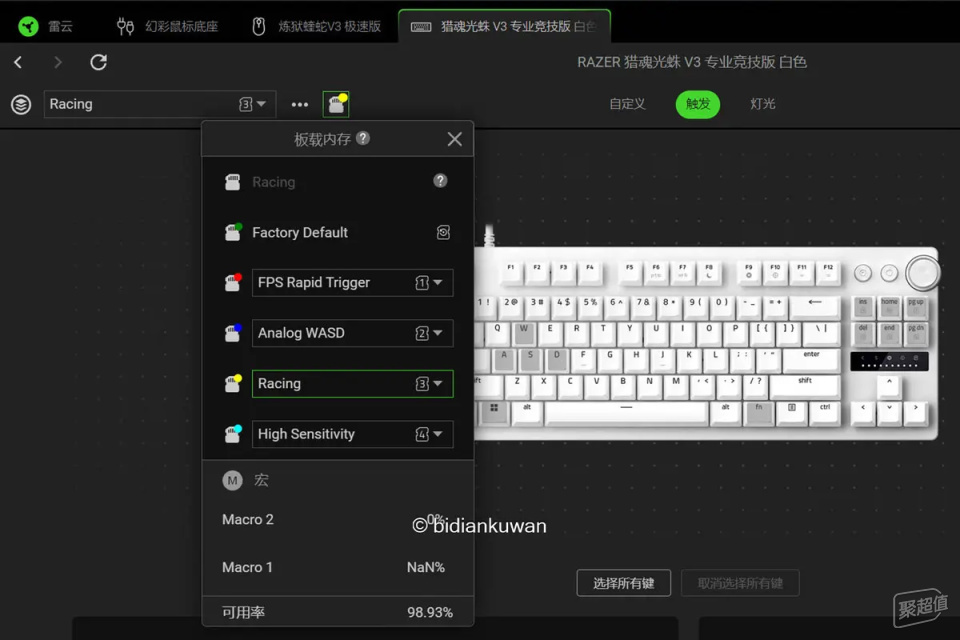Viewport: 960px width, 640px height.
Task: Open the Racing slot 3 dropdown in panel
Action: (353, 383)
